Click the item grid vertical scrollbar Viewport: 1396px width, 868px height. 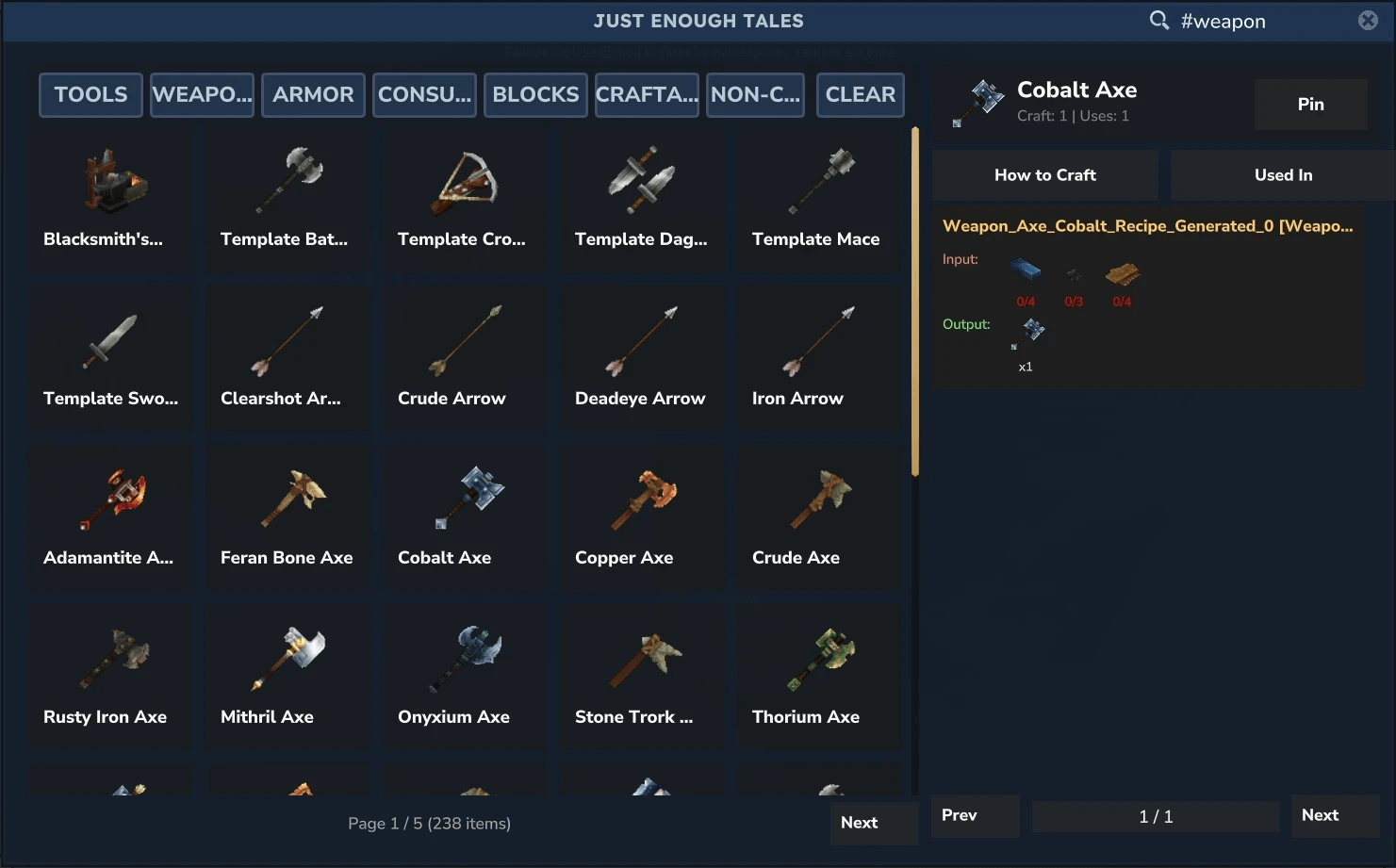(x=915, y=302)
